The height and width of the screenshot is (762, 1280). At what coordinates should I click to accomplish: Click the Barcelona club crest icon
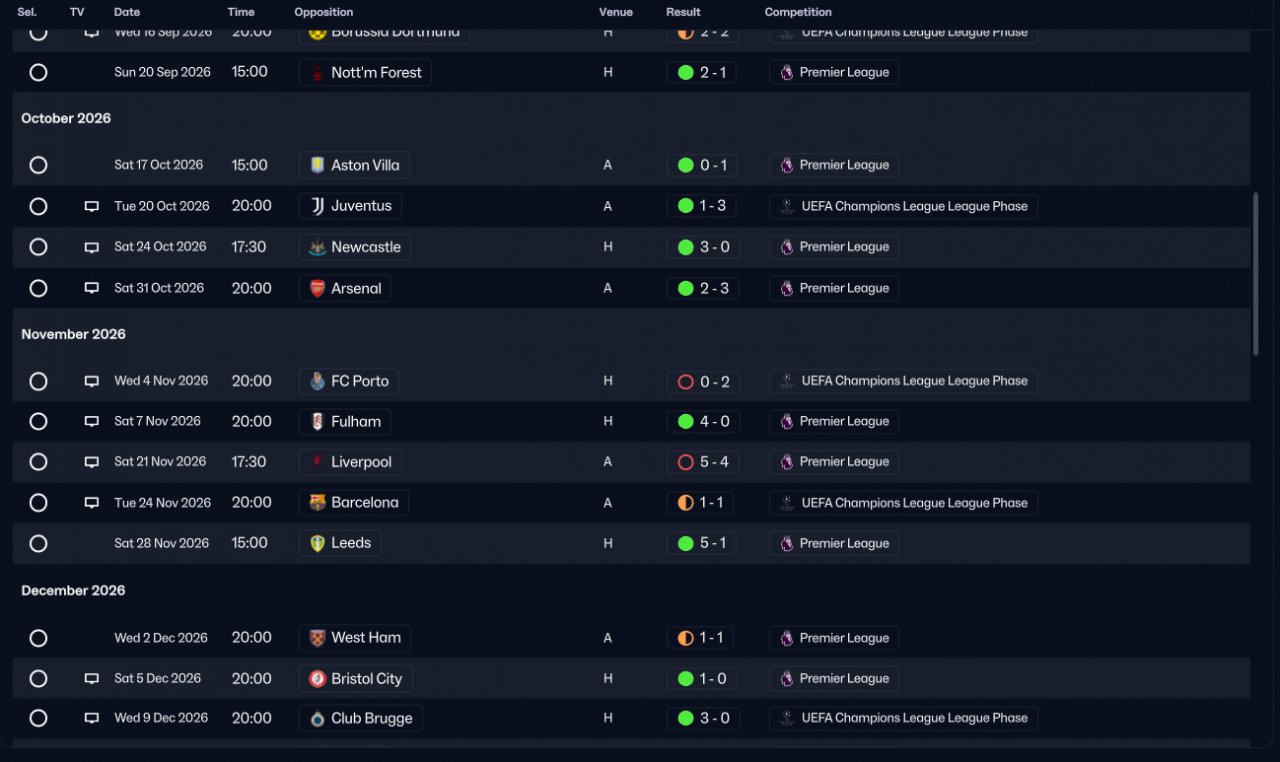tap(317, 503)
